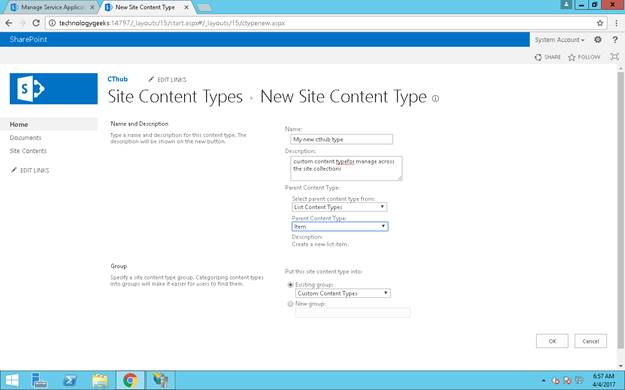The image size is (625, 390).
Task: Click the browser address bar URL
Action: point(172,23)
